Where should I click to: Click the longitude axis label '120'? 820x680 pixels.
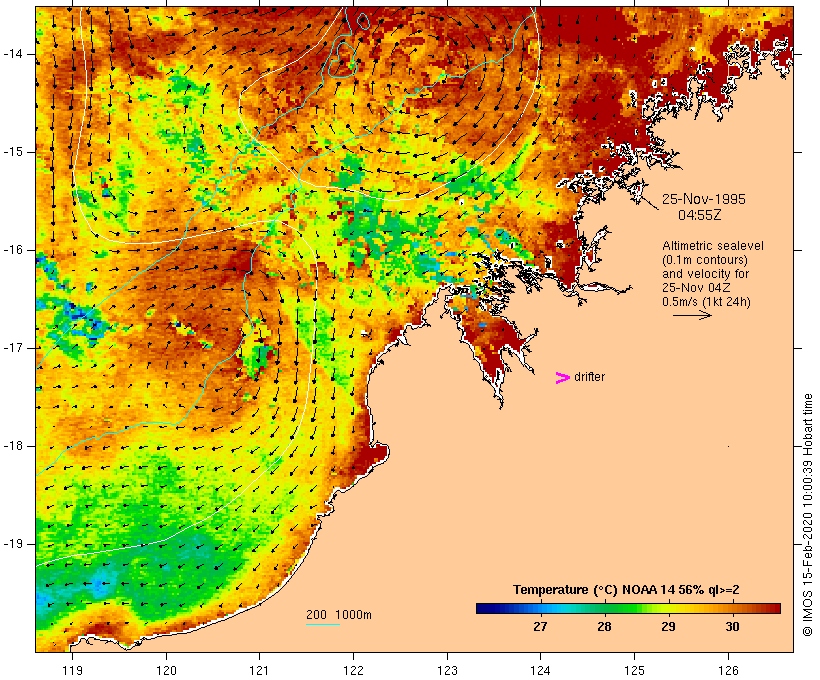pyautogui.click(x=166, y=670)
